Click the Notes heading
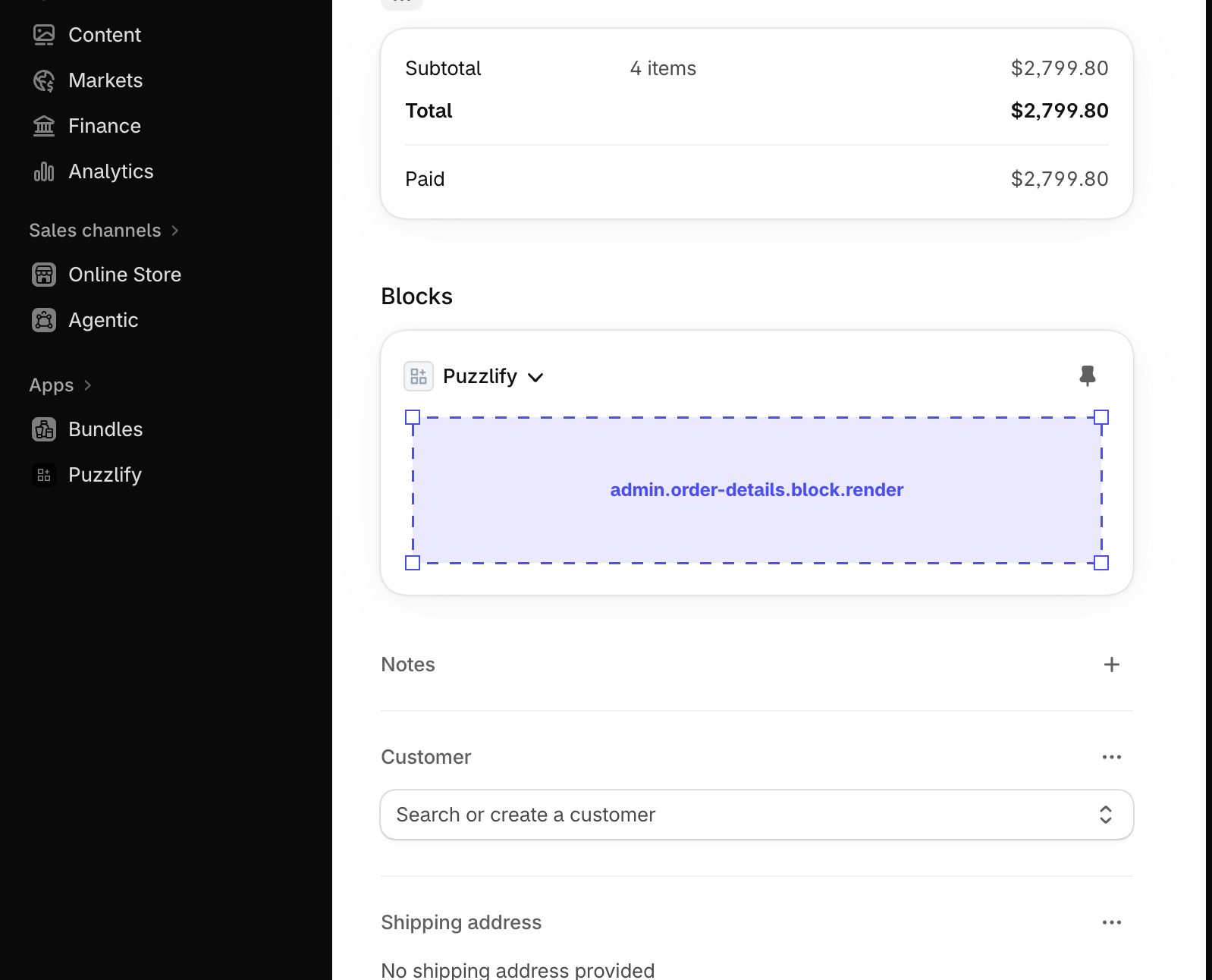Screen dimensions: 1212x980 click(408, 664)
